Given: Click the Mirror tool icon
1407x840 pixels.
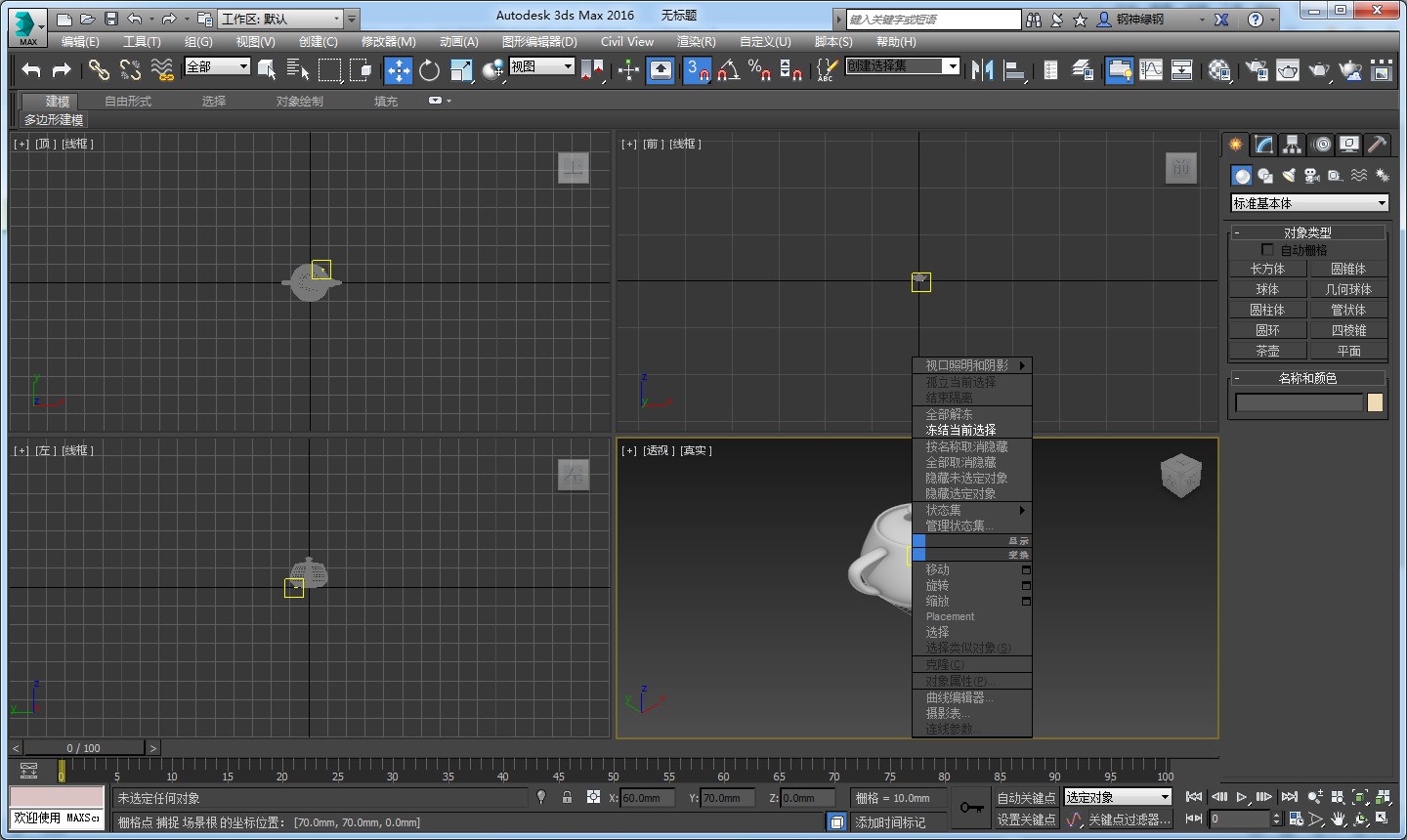Looking at the screenshot, I should (x=982, y=69).
